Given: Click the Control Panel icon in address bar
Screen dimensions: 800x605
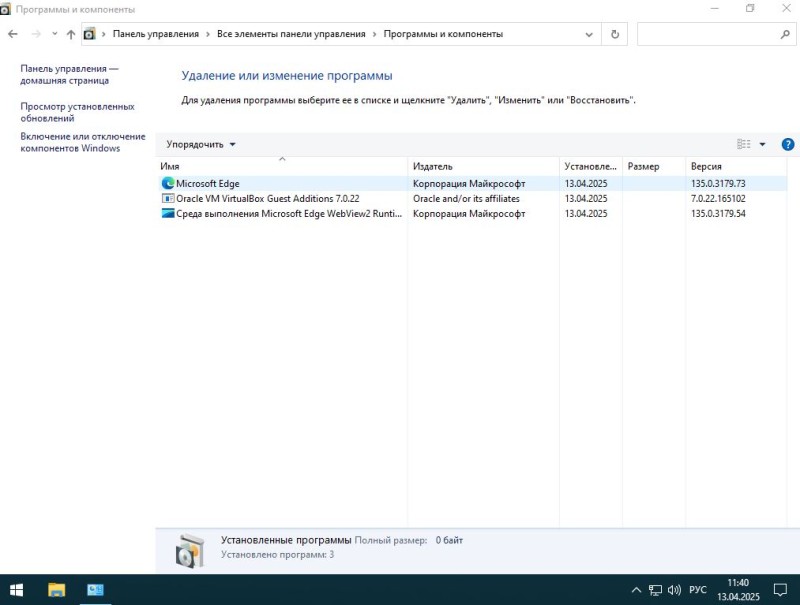Looking at the screenshot, I should click(x=89, y=34).
